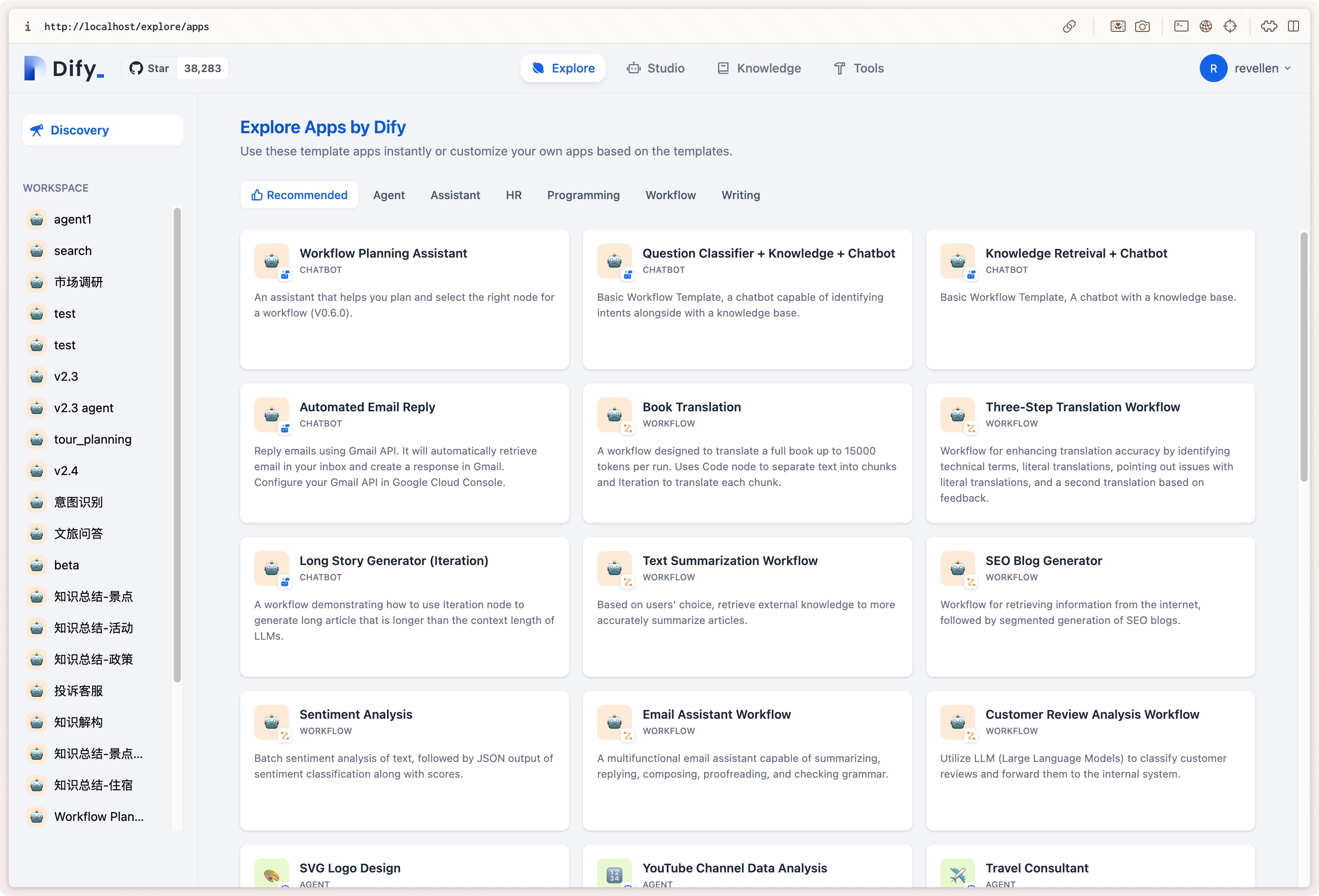Click the crosshair inspect icon
The width and height of the screenshot is (1319, 896).
point(1230,26)
